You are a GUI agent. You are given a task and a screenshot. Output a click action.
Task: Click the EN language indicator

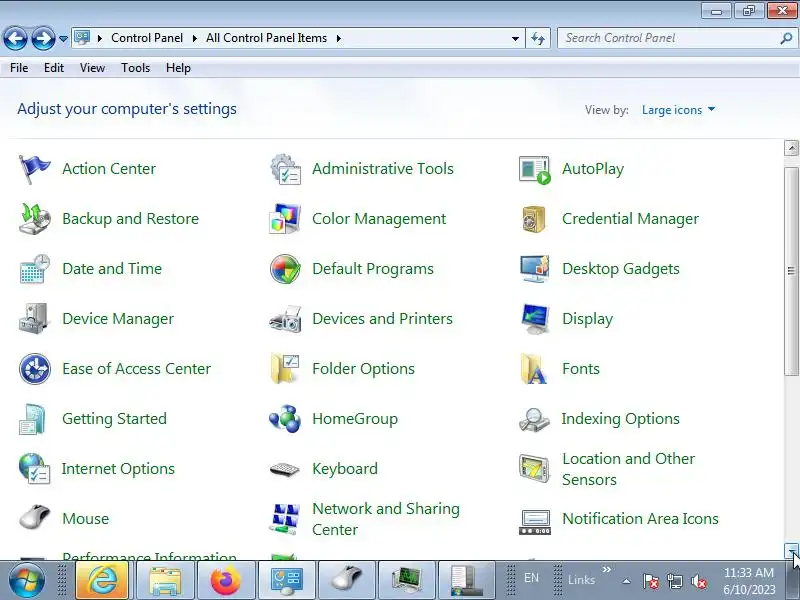tap(531, 578)
